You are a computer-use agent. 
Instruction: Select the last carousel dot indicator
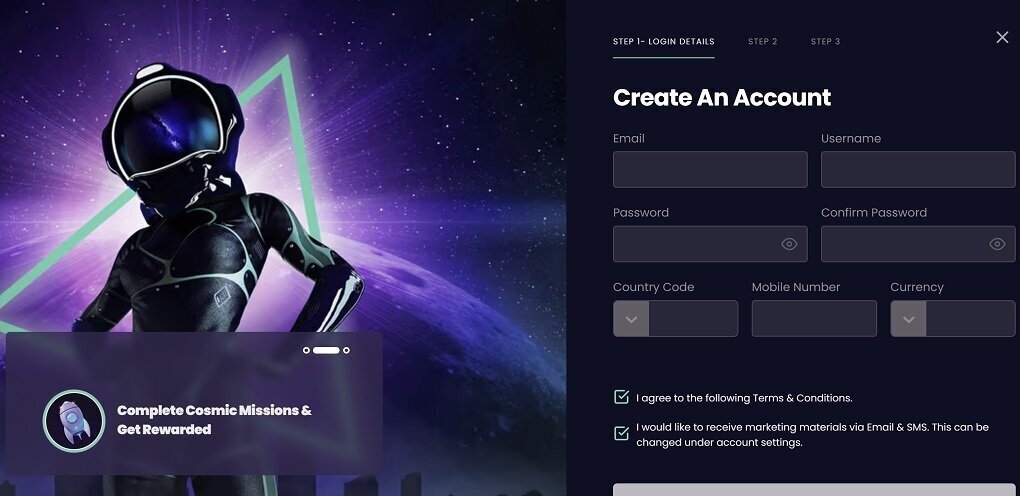tap(346, 350)
